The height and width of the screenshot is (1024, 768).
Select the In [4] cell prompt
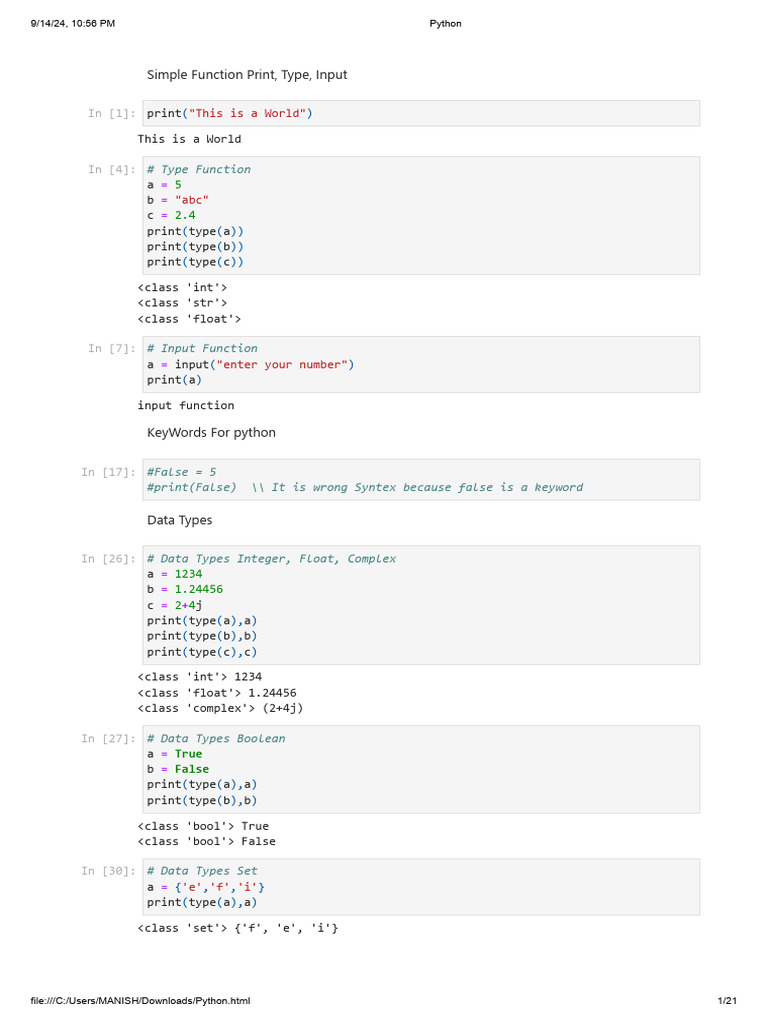[112, 170]
